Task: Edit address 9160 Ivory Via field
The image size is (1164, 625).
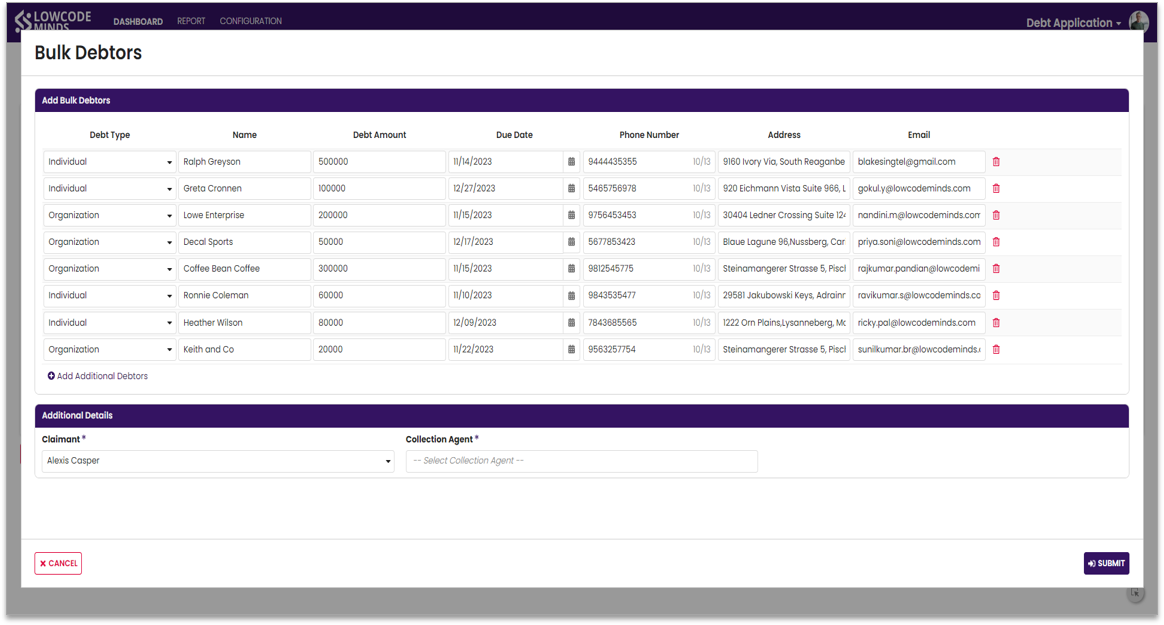Action: (x=784, y=162)
